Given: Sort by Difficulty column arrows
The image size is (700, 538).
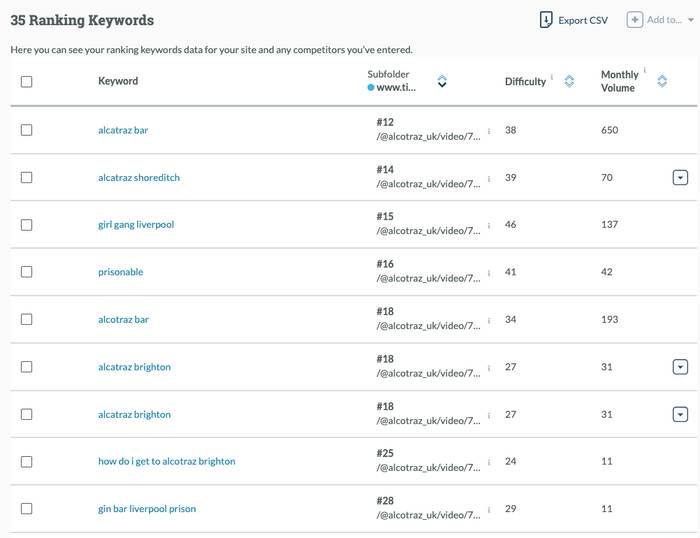Looking at the screenshot, I should (x=569, y=82).
